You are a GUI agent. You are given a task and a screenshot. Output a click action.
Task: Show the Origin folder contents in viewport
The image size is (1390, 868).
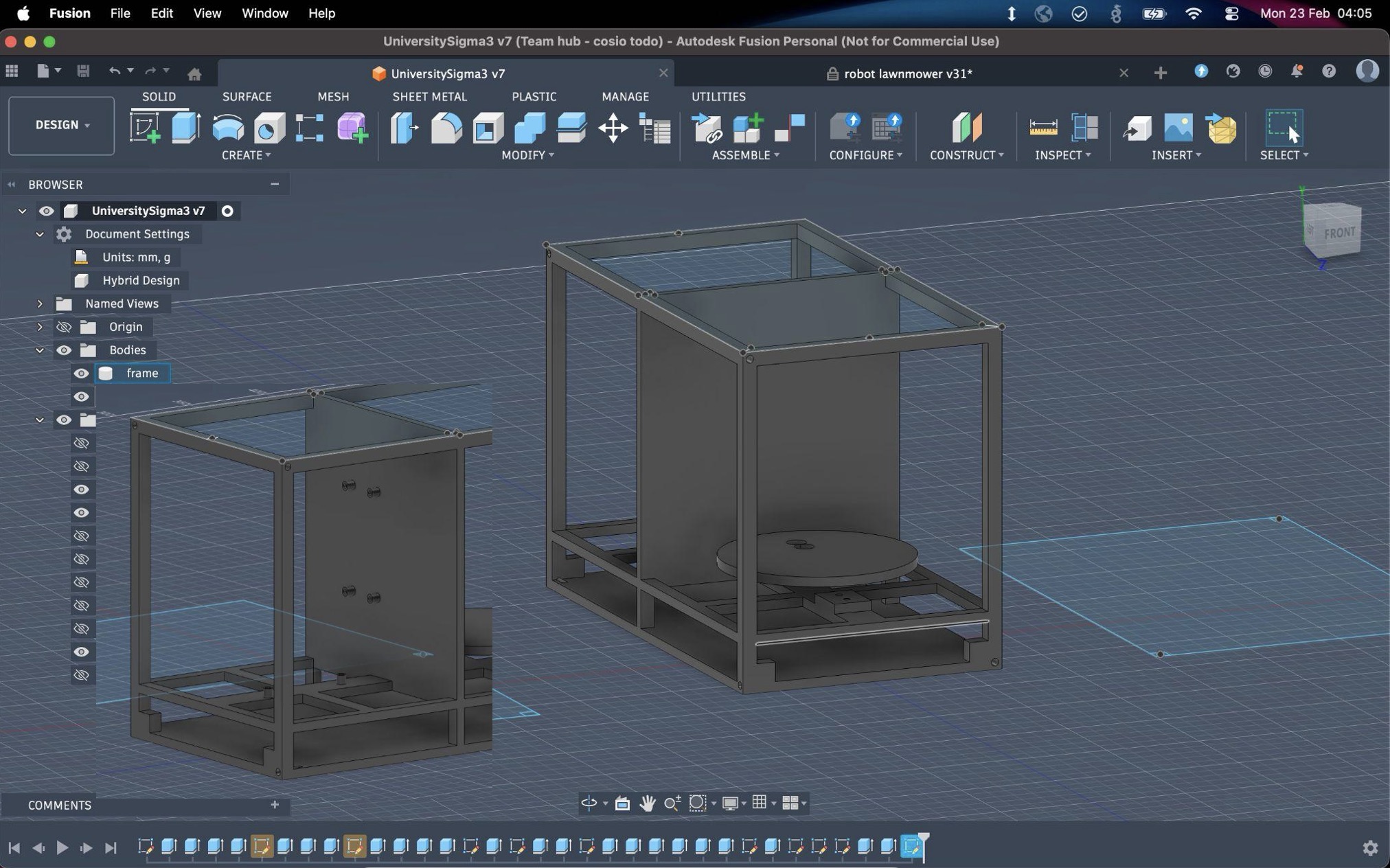pos(64,327)
